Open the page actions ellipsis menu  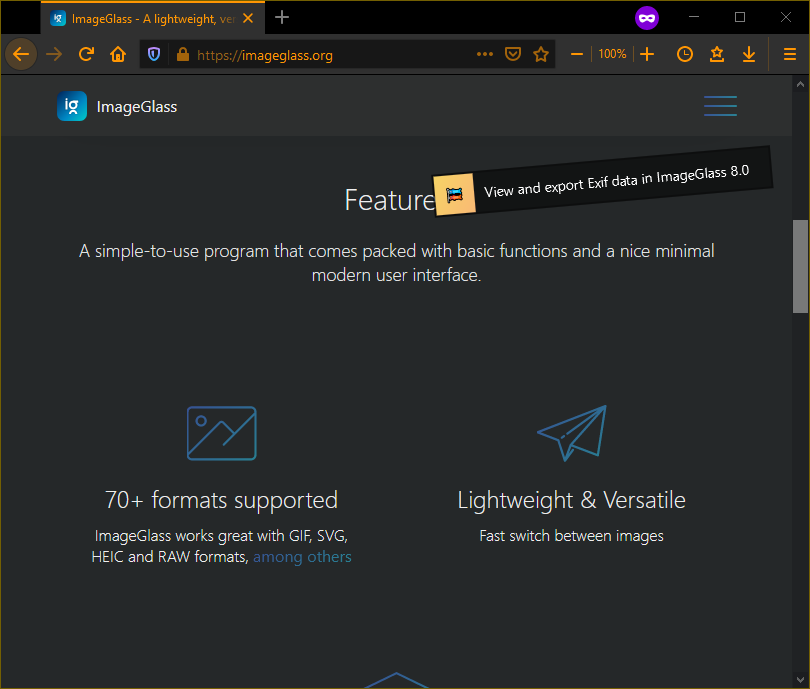coord(485,54)
